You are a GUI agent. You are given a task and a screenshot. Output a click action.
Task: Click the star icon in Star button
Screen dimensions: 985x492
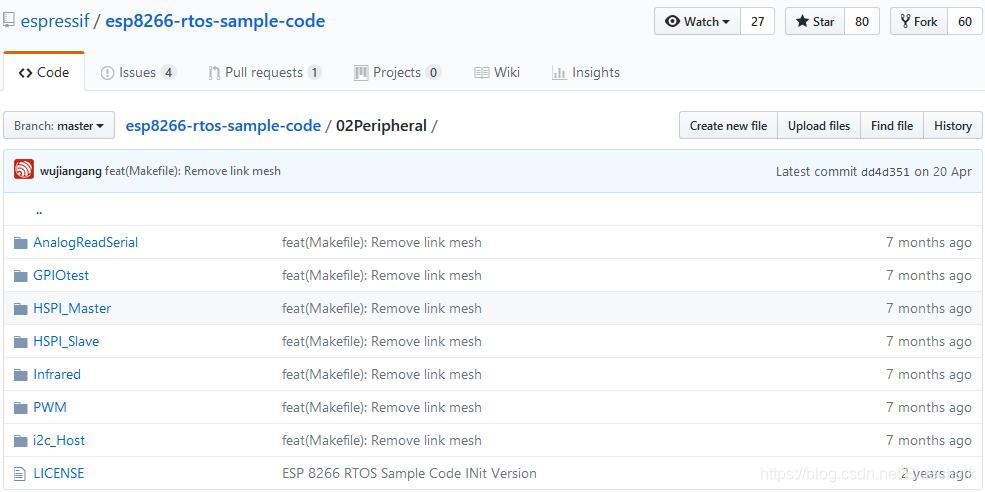802,21
